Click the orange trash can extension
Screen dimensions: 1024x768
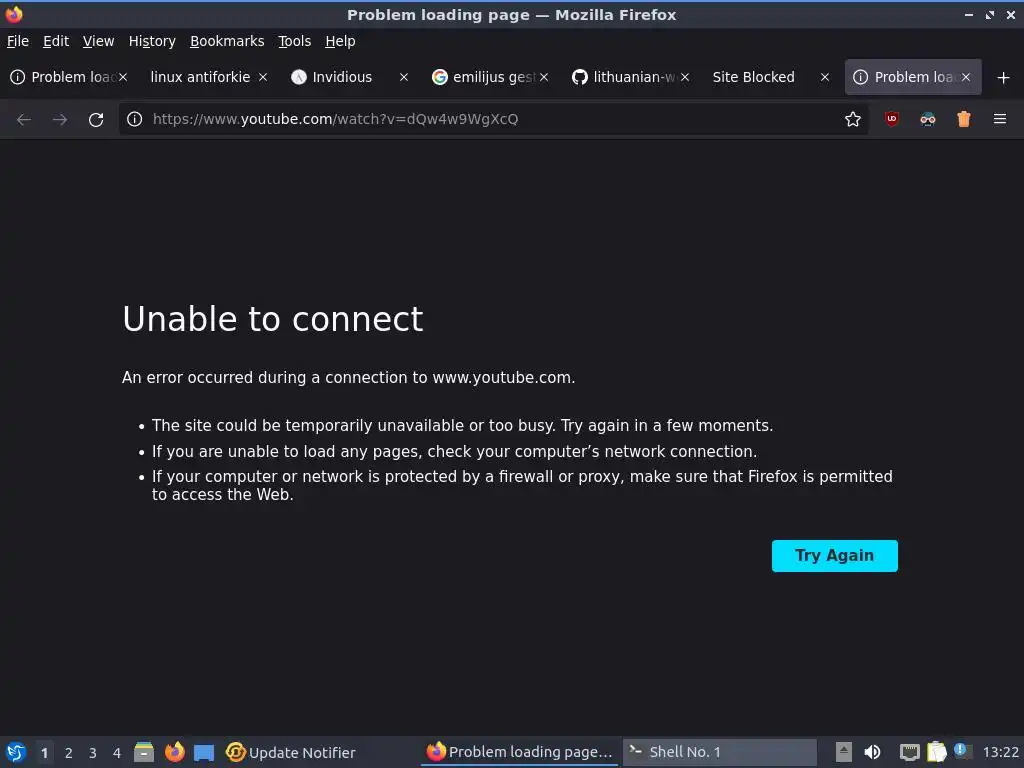point(963,119)
